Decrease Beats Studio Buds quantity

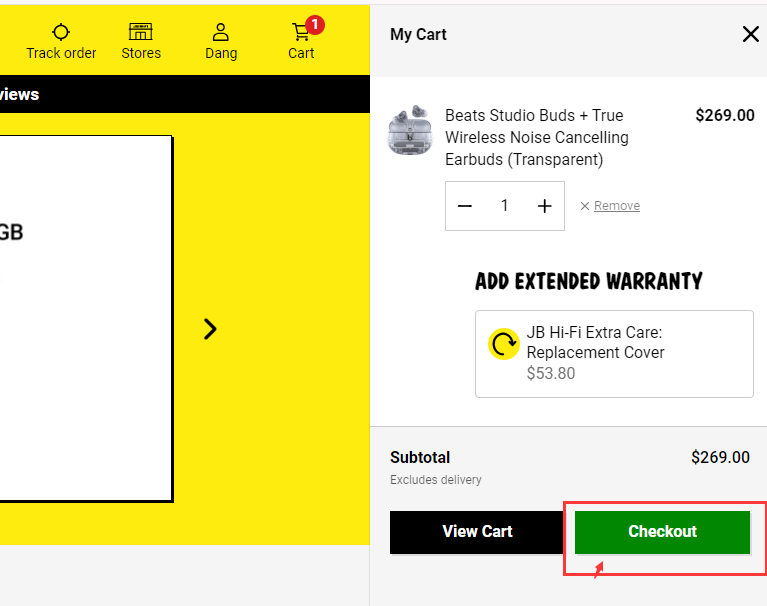(465, 206)
